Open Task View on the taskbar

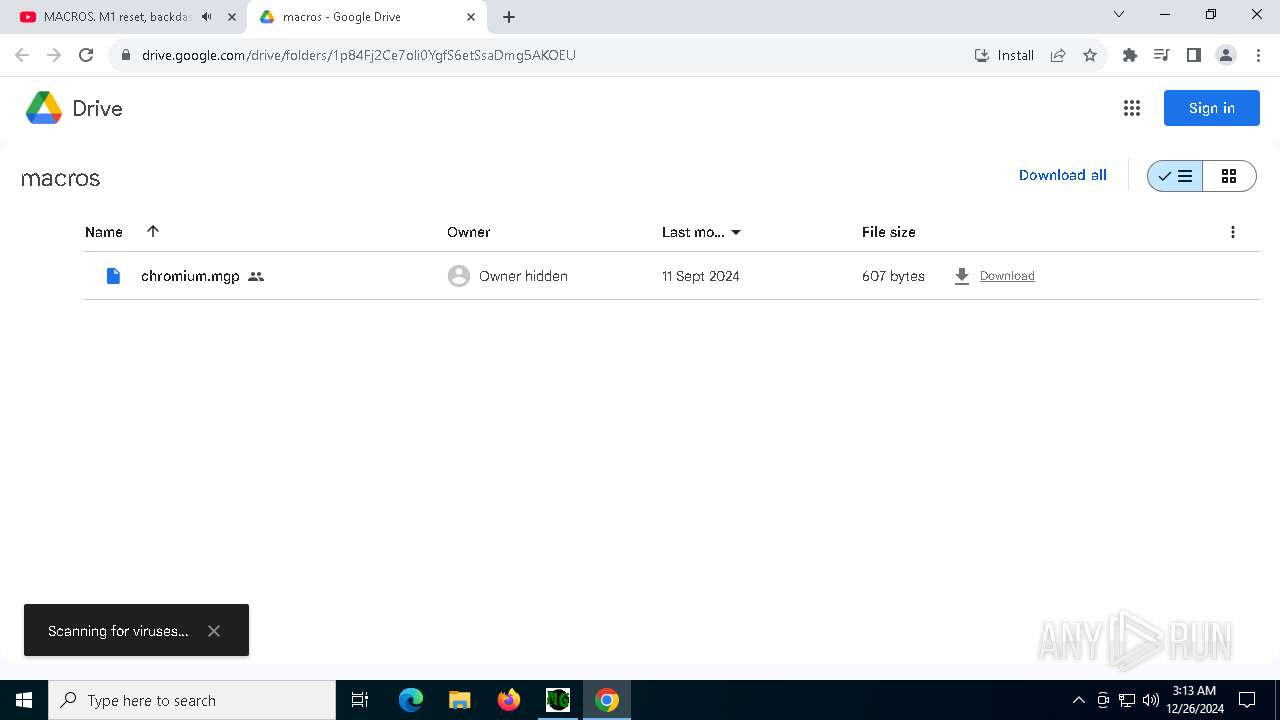tap(360, 700)
